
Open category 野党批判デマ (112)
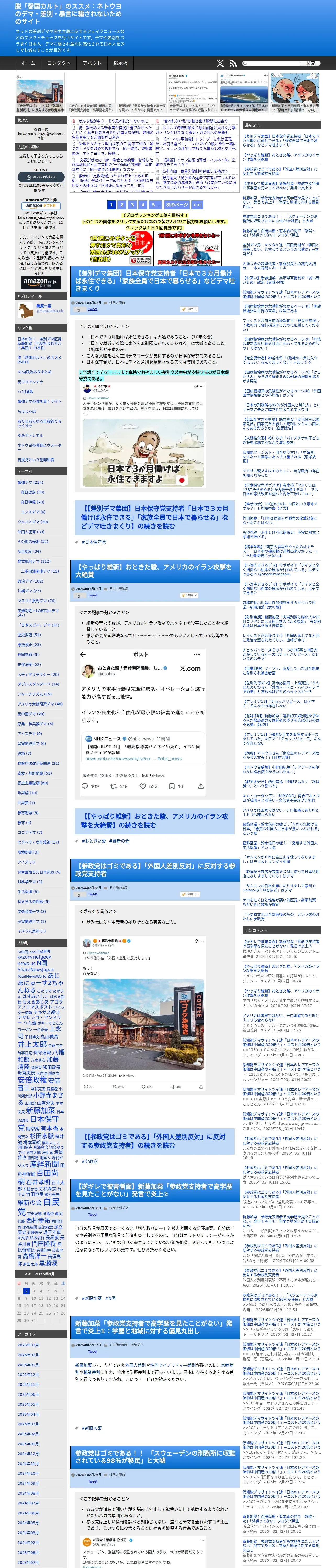tap(34, 561)
